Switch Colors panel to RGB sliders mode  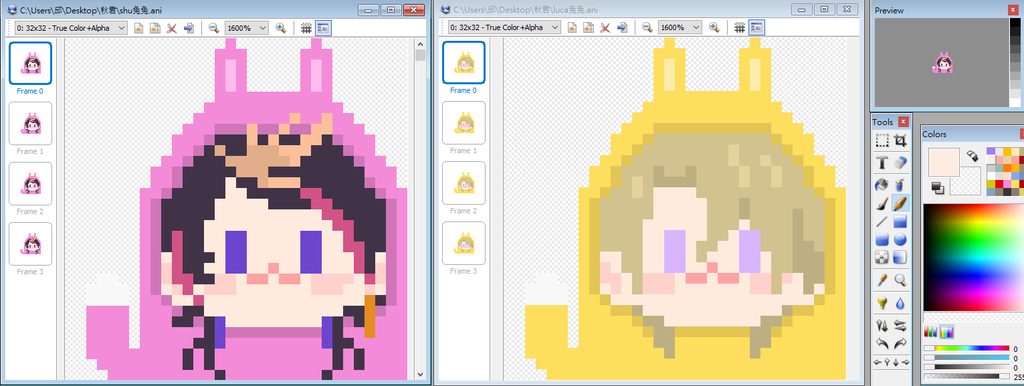931,332
